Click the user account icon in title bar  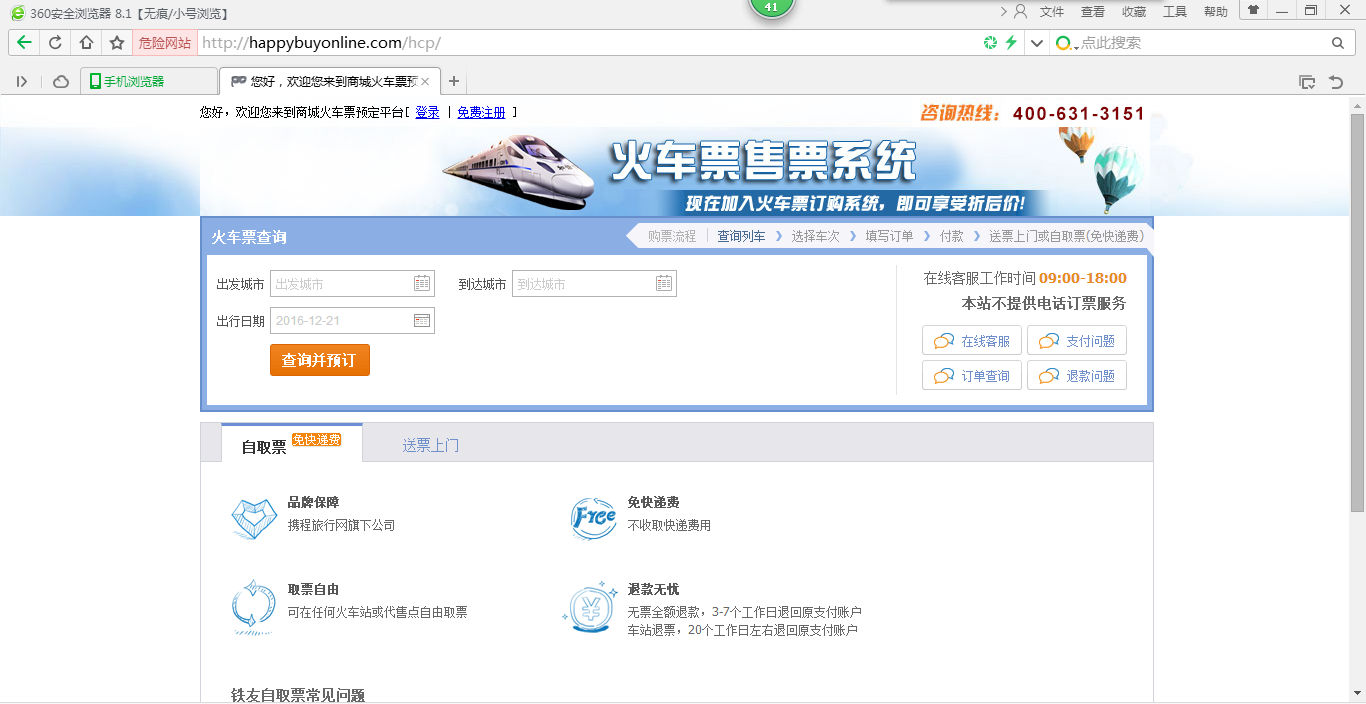point(1020,12)
